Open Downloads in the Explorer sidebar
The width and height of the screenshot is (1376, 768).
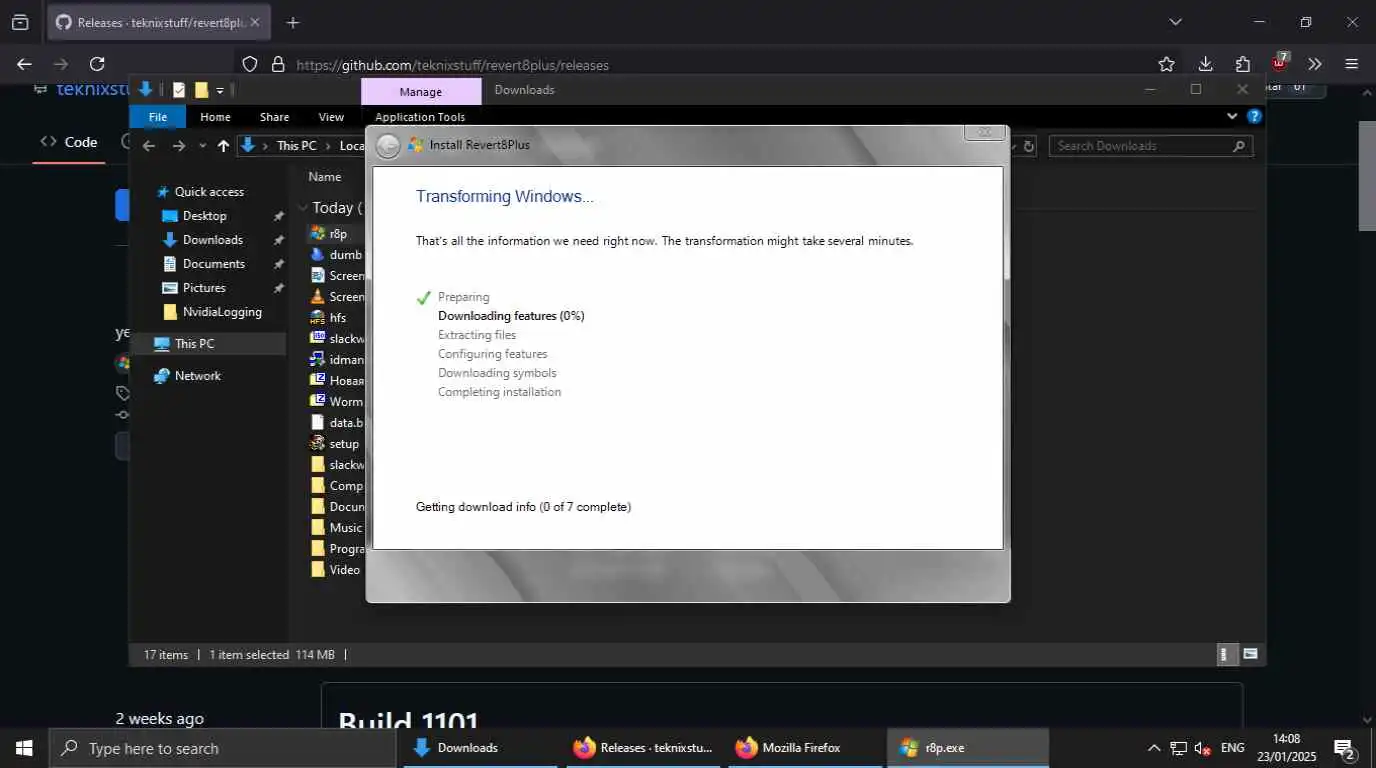[x=212, y=240]
